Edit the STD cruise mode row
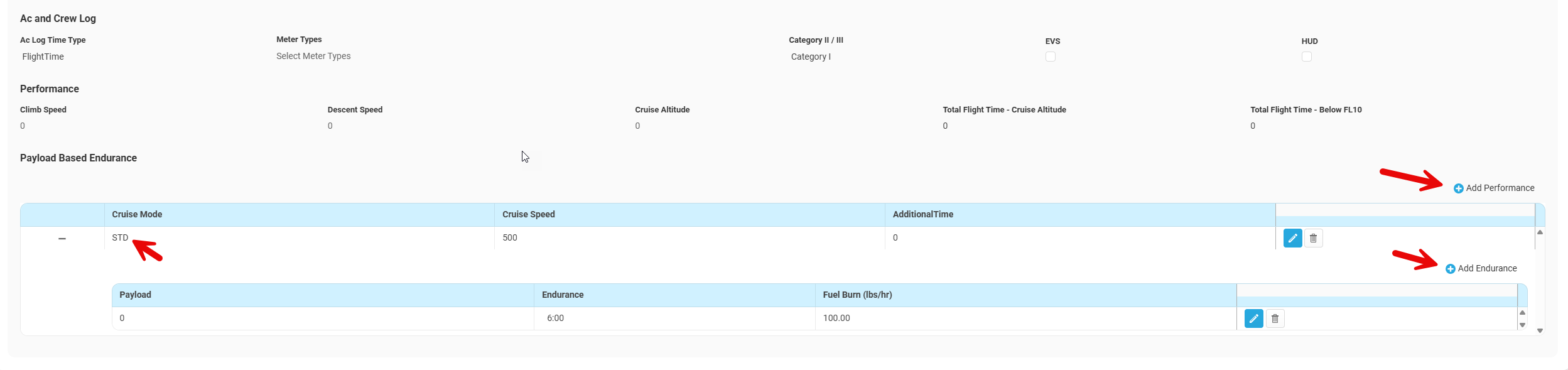Viewport: 1568px width, 370px height. click(1292, 239)
